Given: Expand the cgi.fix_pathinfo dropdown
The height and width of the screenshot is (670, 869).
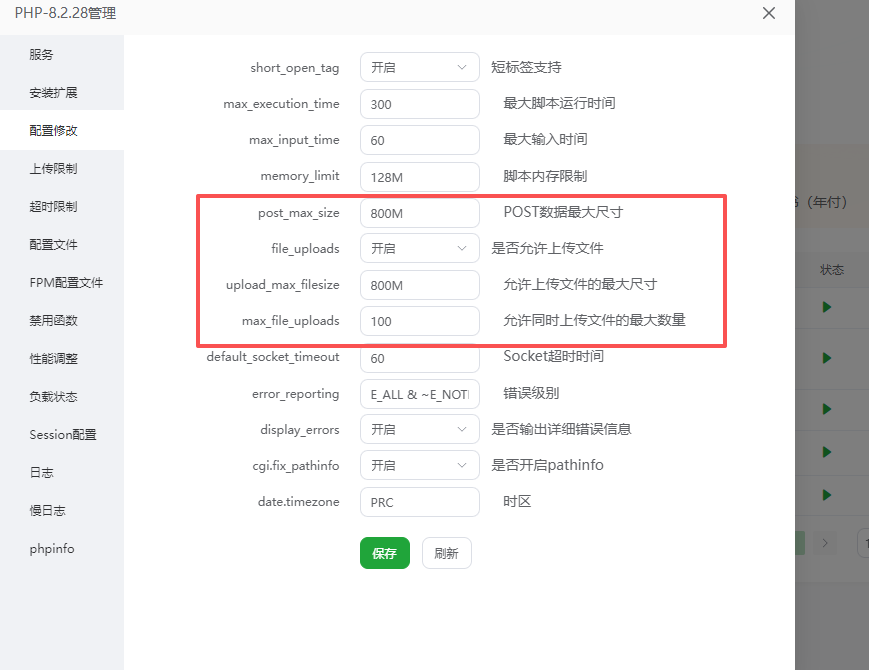Looking at the screenshot, I should (419, 466).
